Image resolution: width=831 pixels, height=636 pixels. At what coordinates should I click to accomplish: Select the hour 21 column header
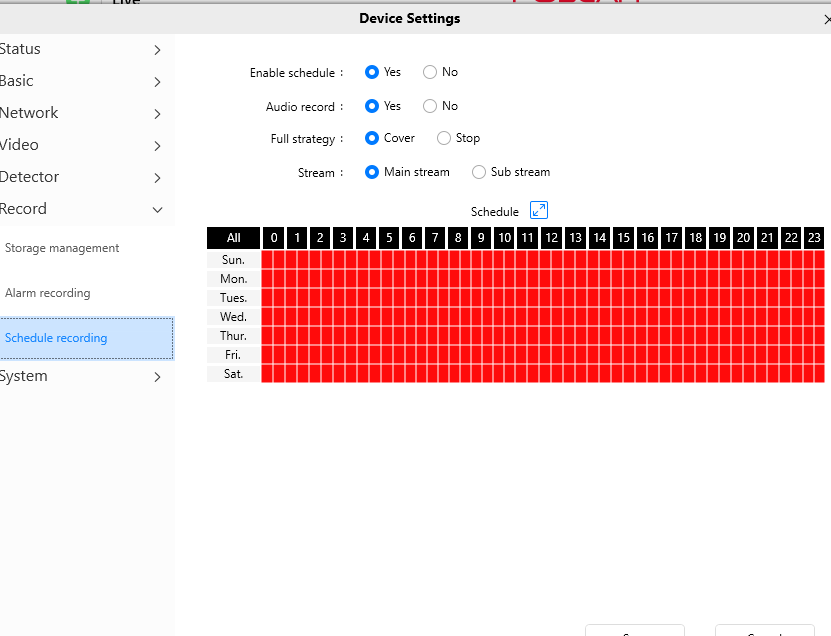(767, 238)
